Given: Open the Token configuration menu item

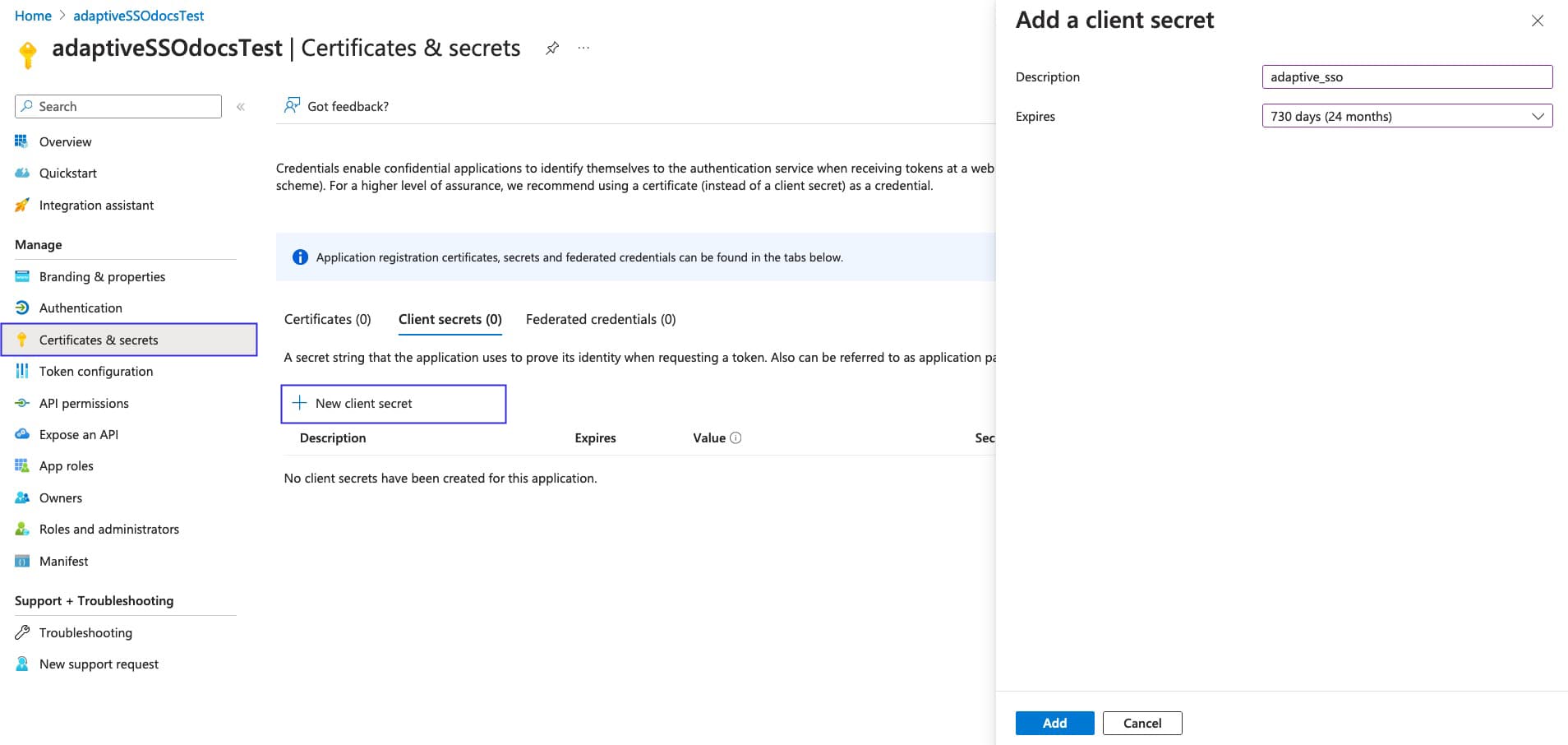Looking at the screenshot, I should click(x=96, y=371).
